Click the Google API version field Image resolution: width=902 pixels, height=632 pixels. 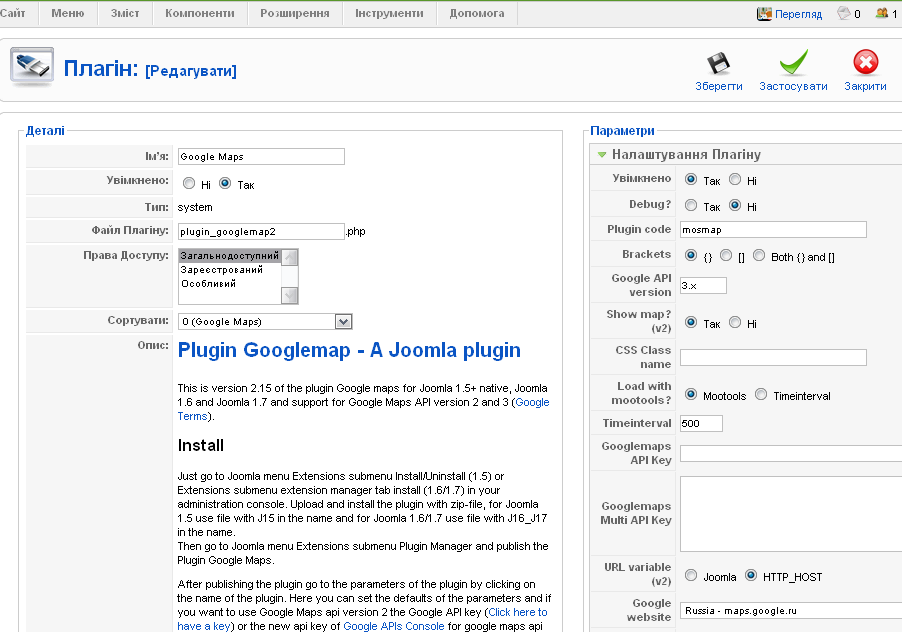tap(703, 285)
